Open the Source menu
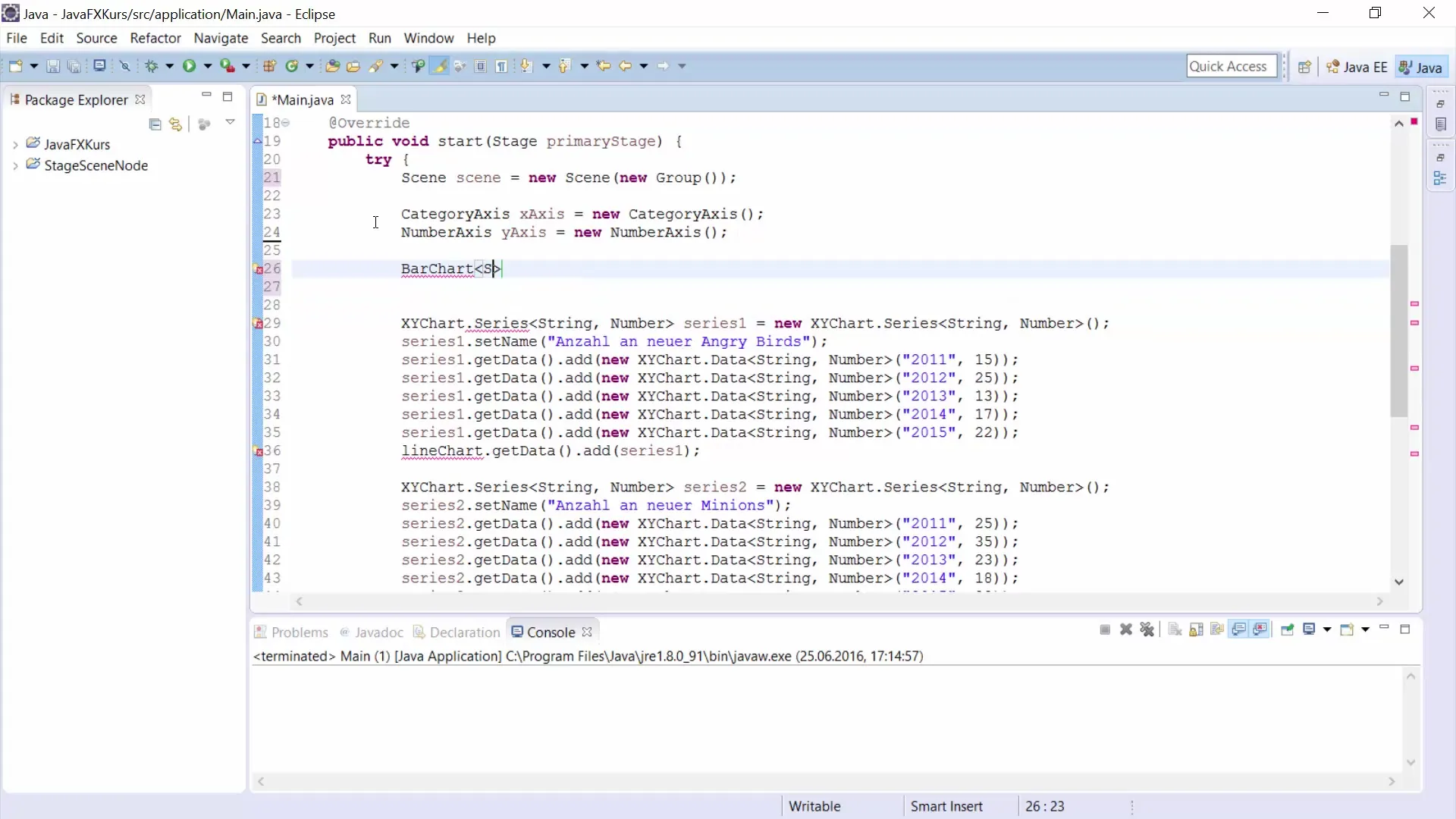The width and height of the screenshot is (1456, 819). point(96,38)
